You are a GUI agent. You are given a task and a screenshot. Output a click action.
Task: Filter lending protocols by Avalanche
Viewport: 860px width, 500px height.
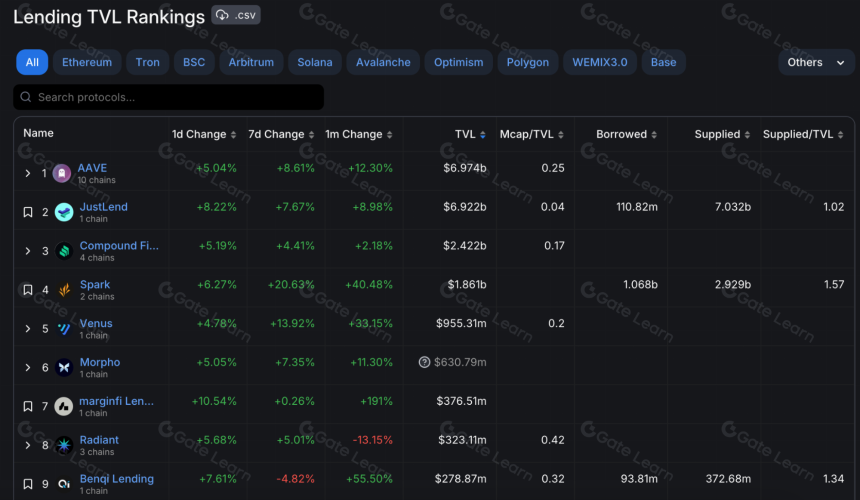(x=383, y=62)
